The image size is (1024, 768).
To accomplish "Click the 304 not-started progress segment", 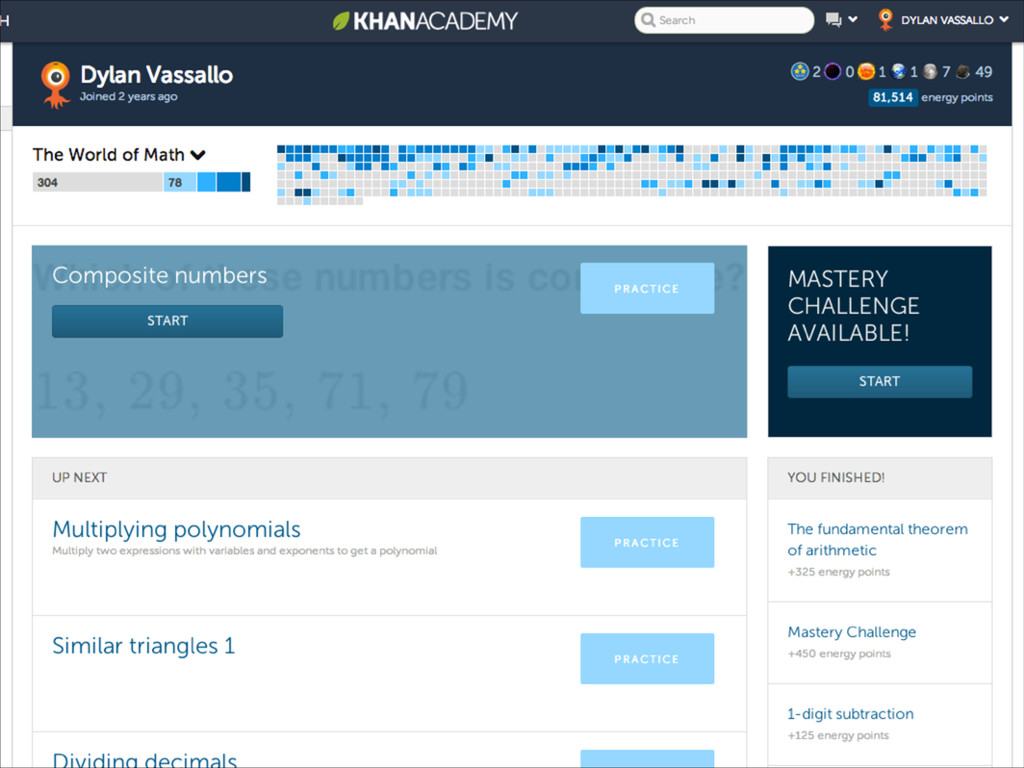I will (x=97, y=182).
